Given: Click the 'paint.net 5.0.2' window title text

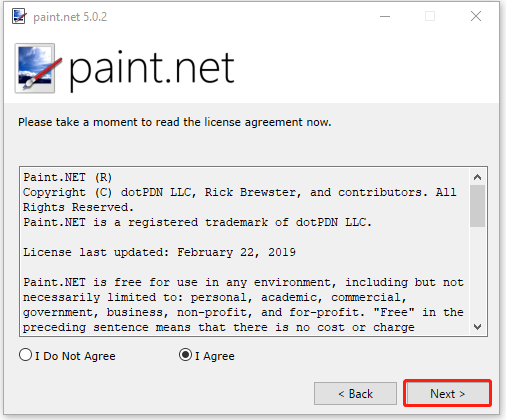Looking at the screenshot, I should coord(70,17).
